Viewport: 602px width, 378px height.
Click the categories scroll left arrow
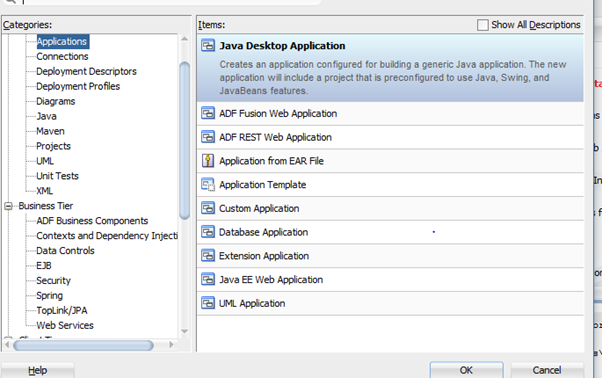[7, 345]
